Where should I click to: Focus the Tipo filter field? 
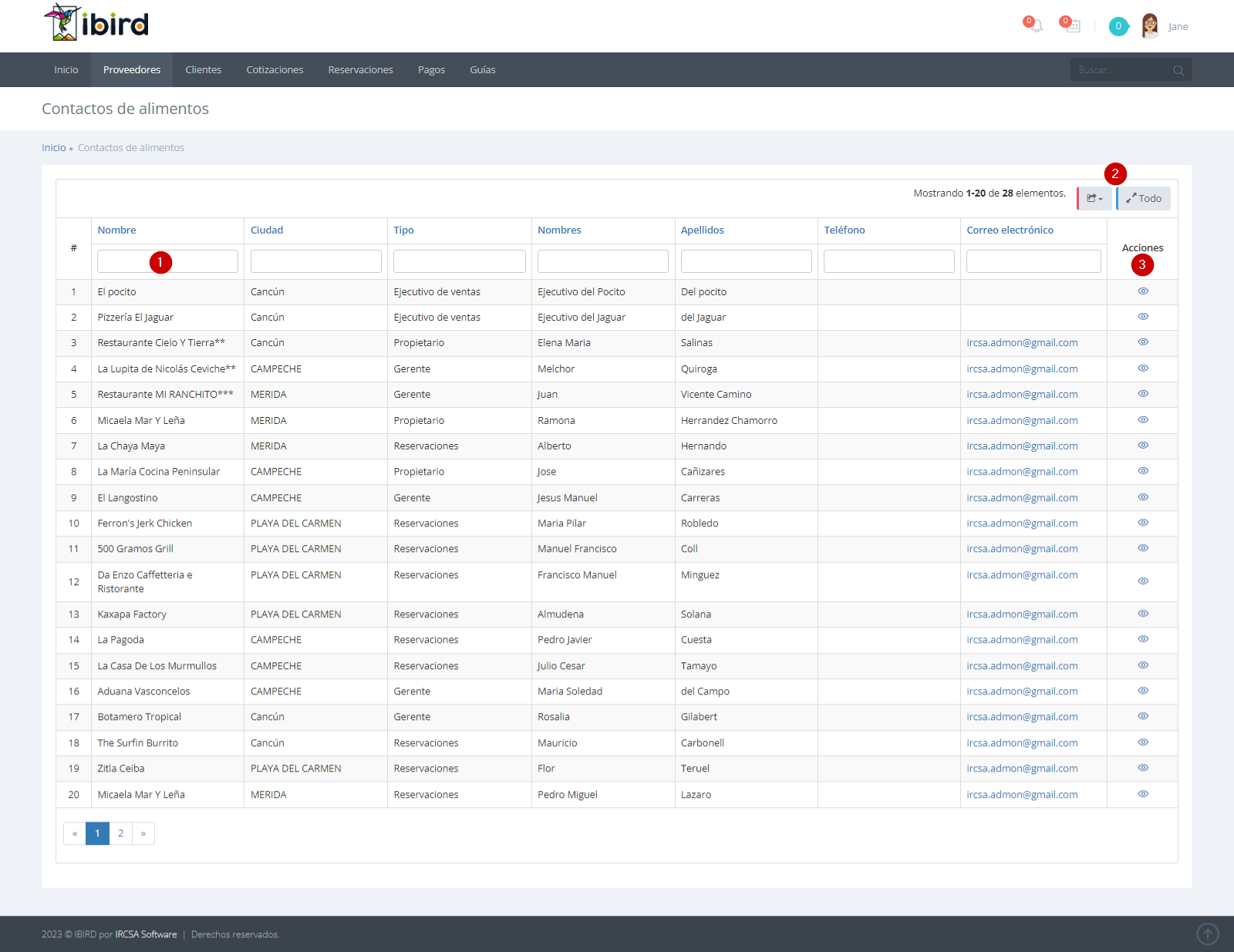point(460,261)
